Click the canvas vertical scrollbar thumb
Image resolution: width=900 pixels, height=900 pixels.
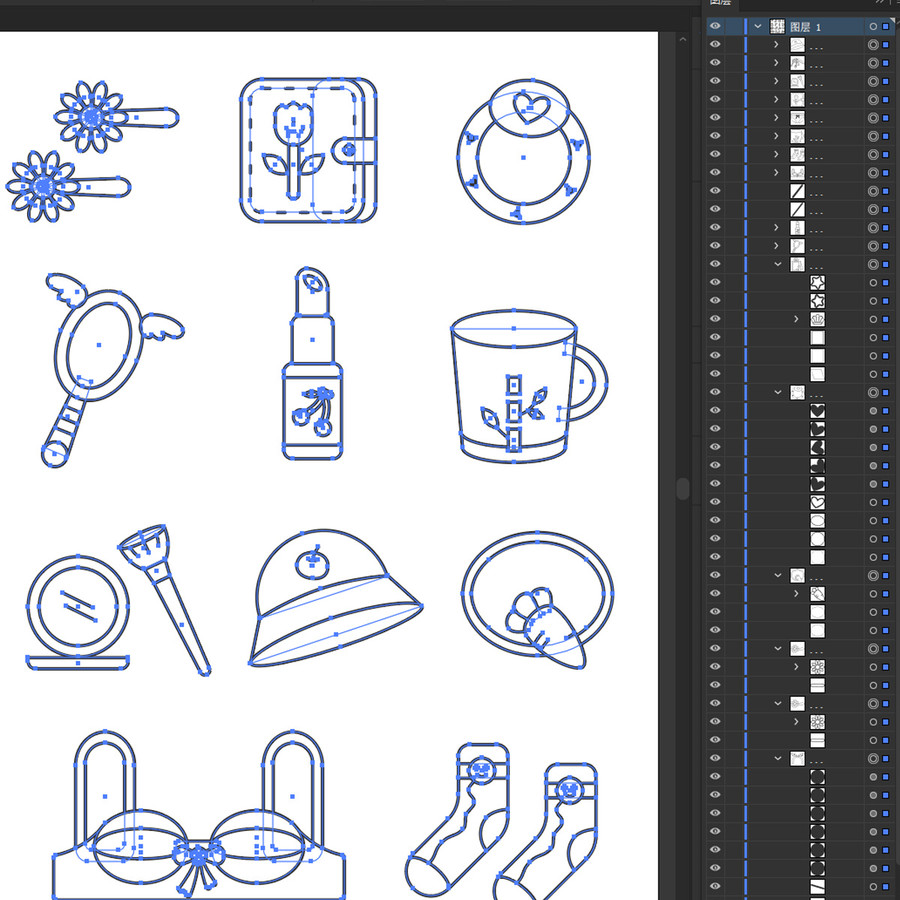coord(682,488)
